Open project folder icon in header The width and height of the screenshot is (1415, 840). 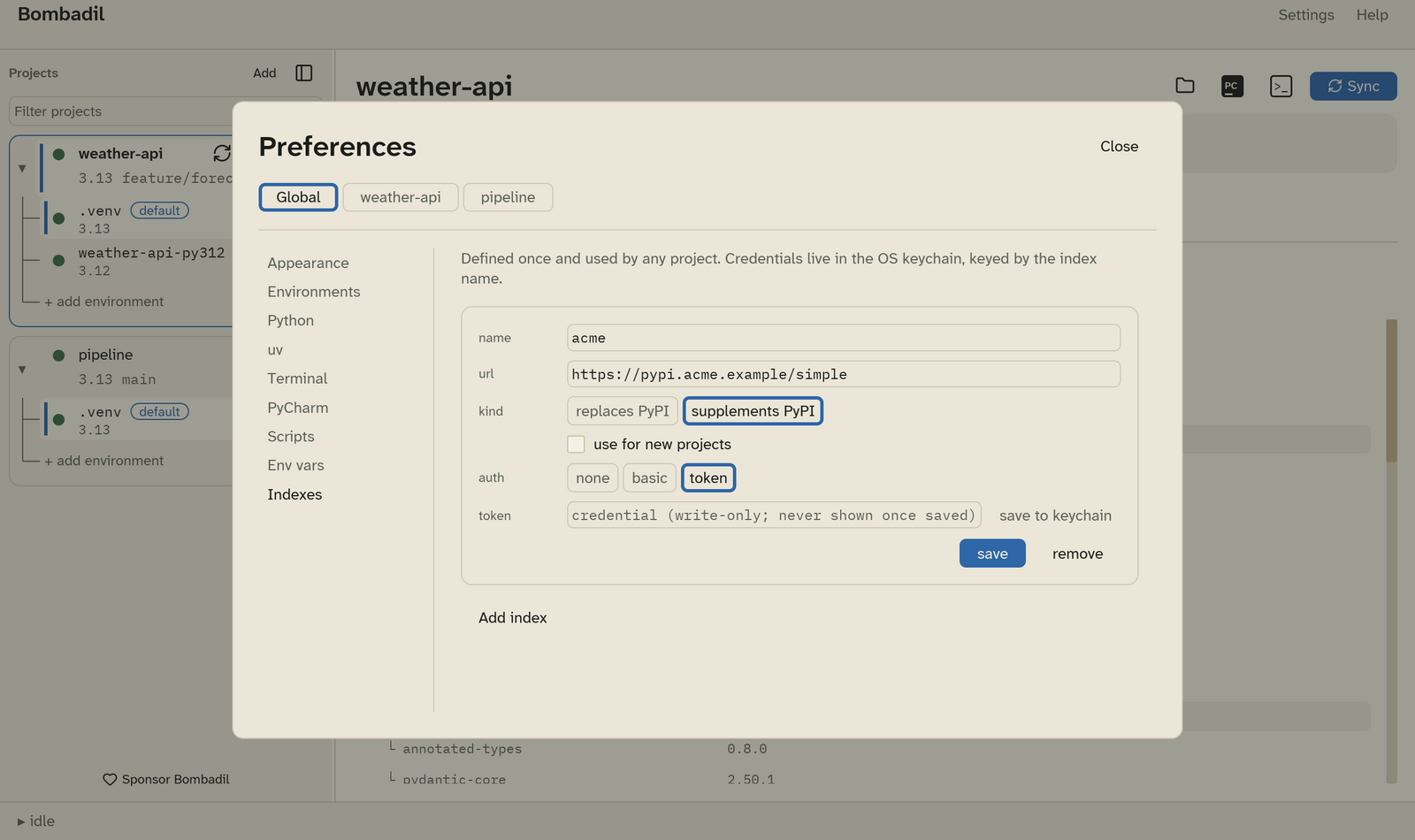click(x=1185, y=86)
